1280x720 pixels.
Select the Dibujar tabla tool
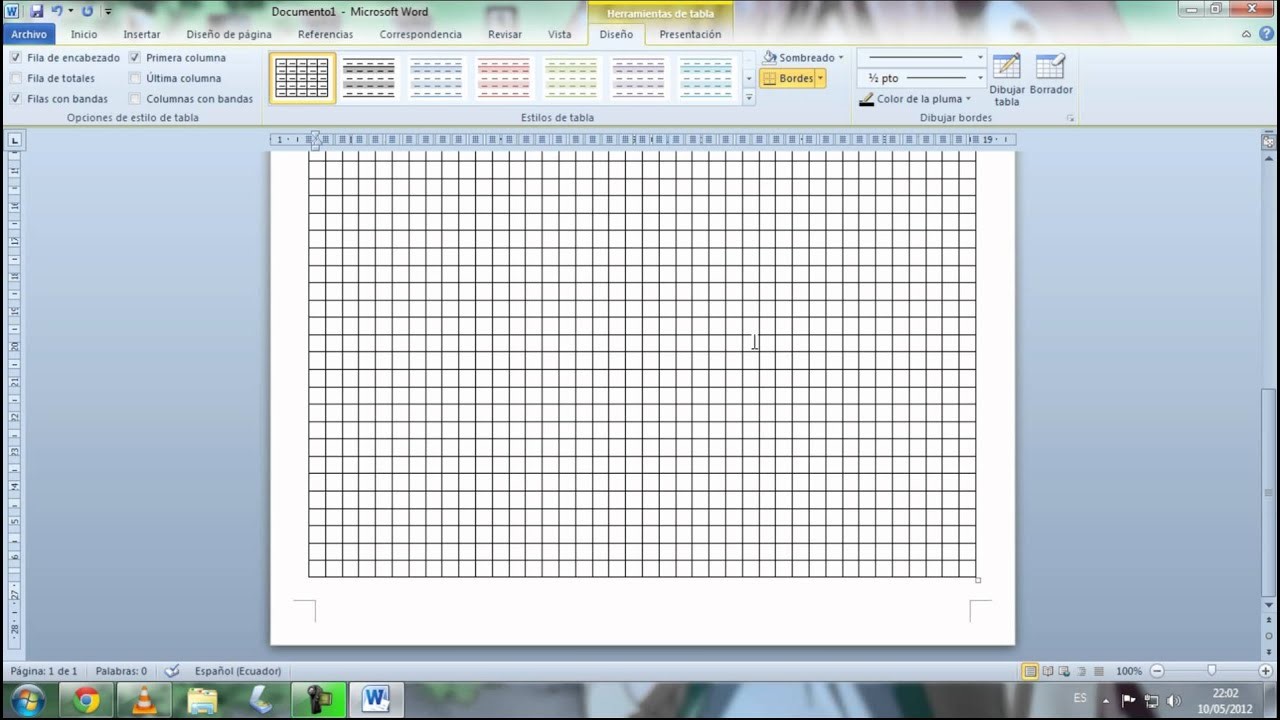click(1006, 78)
